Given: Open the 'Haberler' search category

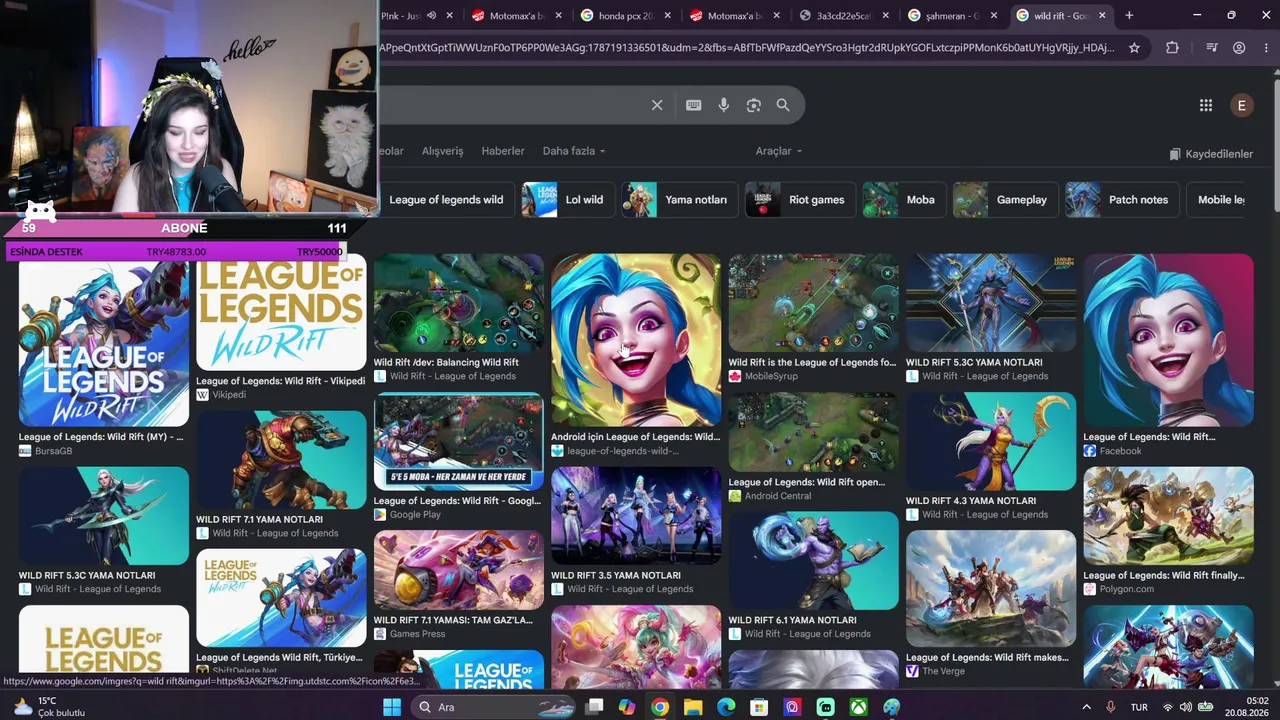Looking at the screenshot, I should pos(503,151).
